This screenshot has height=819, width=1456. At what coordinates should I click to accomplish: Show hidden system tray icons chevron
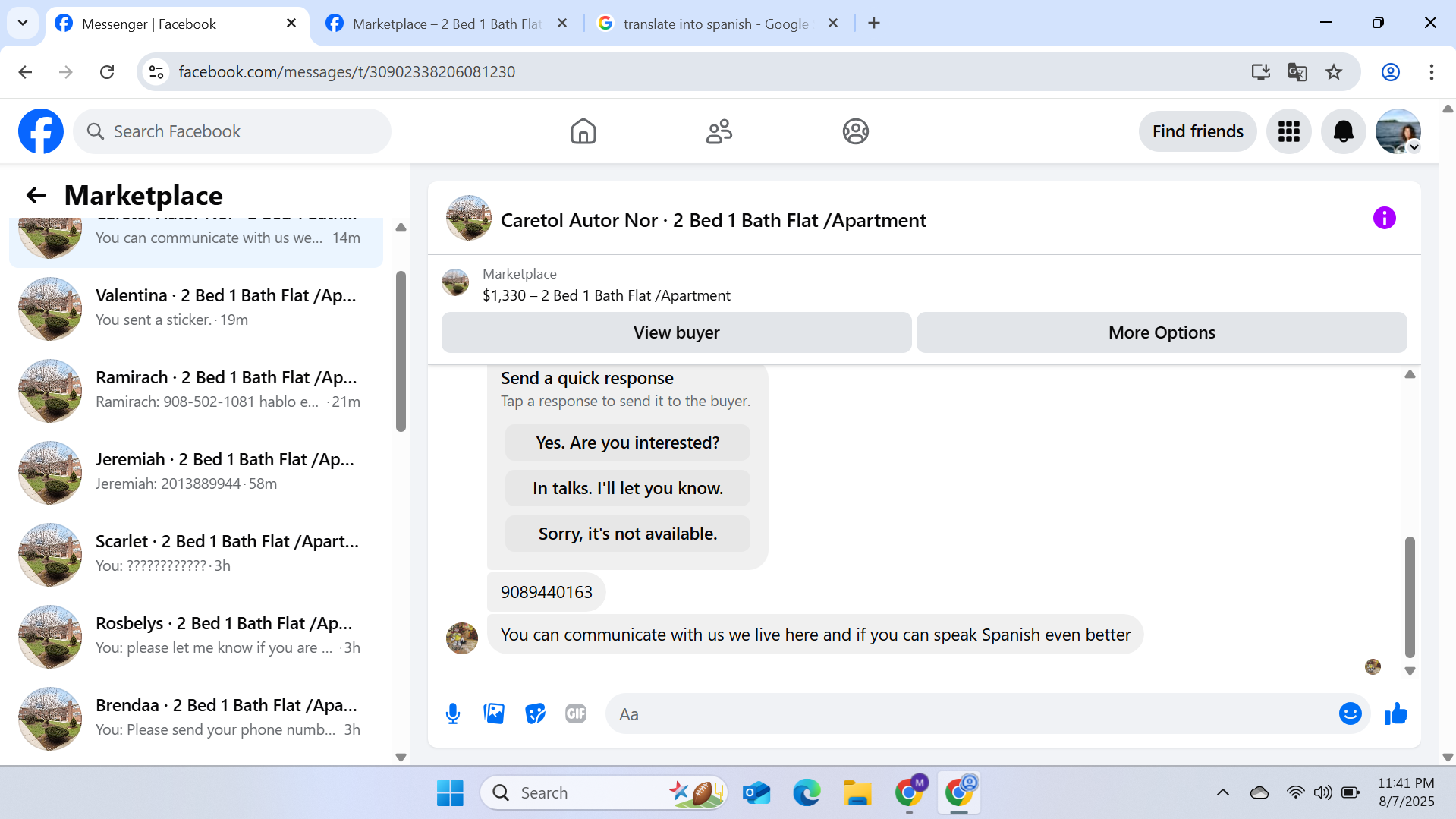click(x=1222, y=792)
